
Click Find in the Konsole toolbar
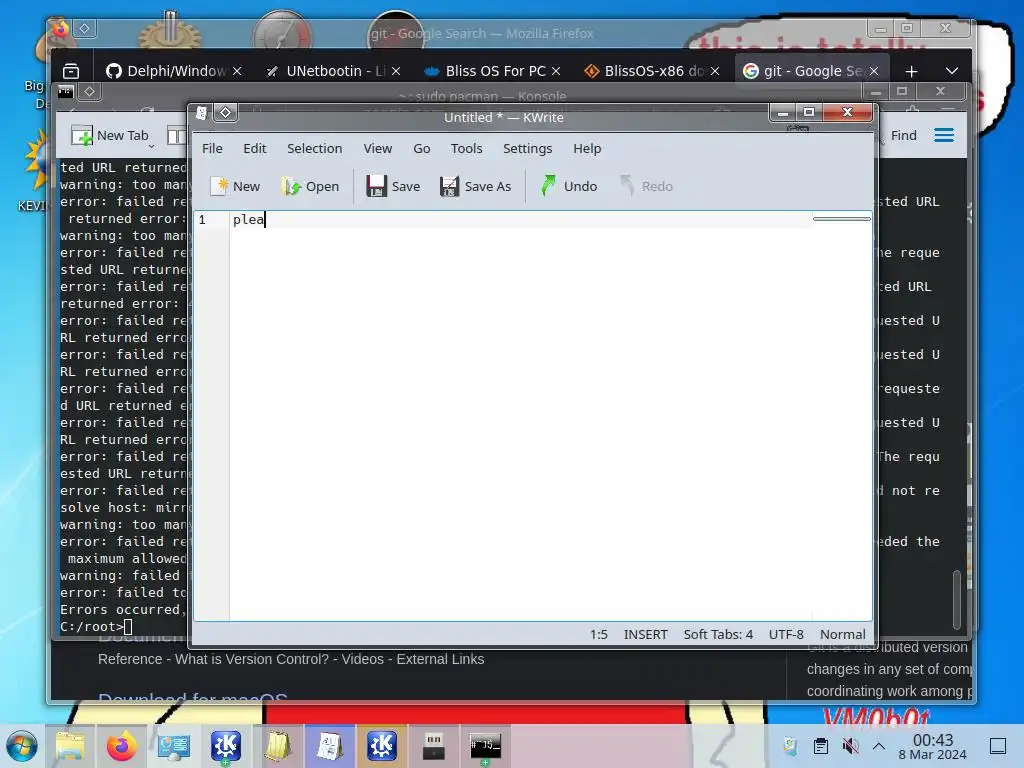click(x=904, y=135)
